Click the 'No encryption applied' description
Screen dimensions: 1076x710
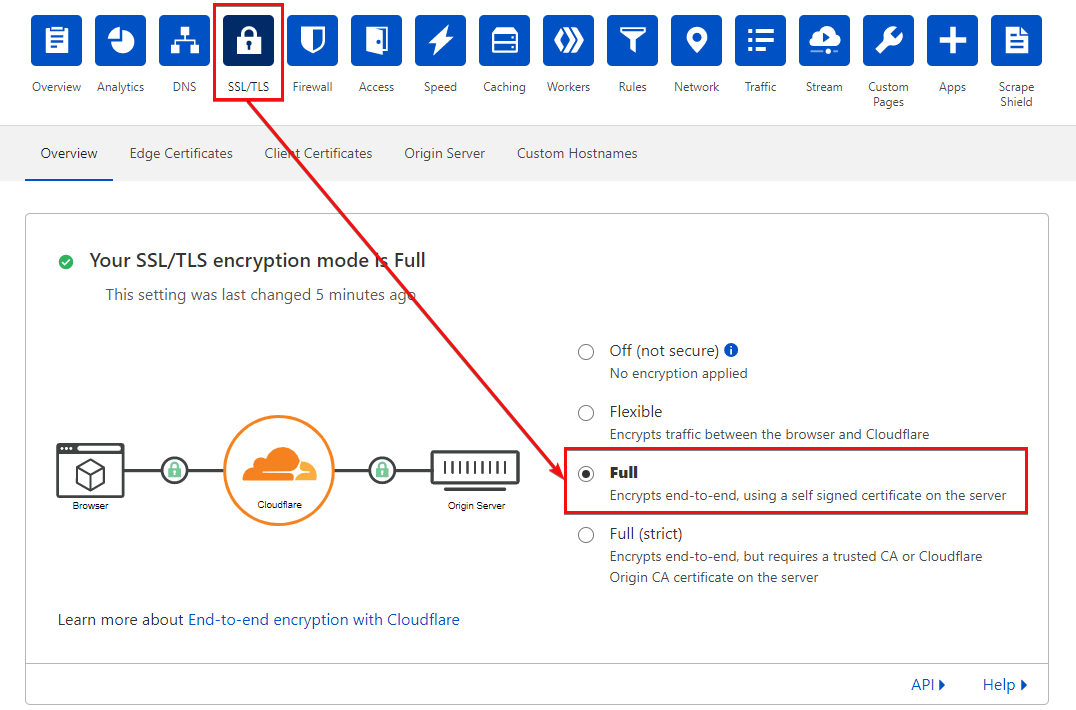[x=679, y=373]
